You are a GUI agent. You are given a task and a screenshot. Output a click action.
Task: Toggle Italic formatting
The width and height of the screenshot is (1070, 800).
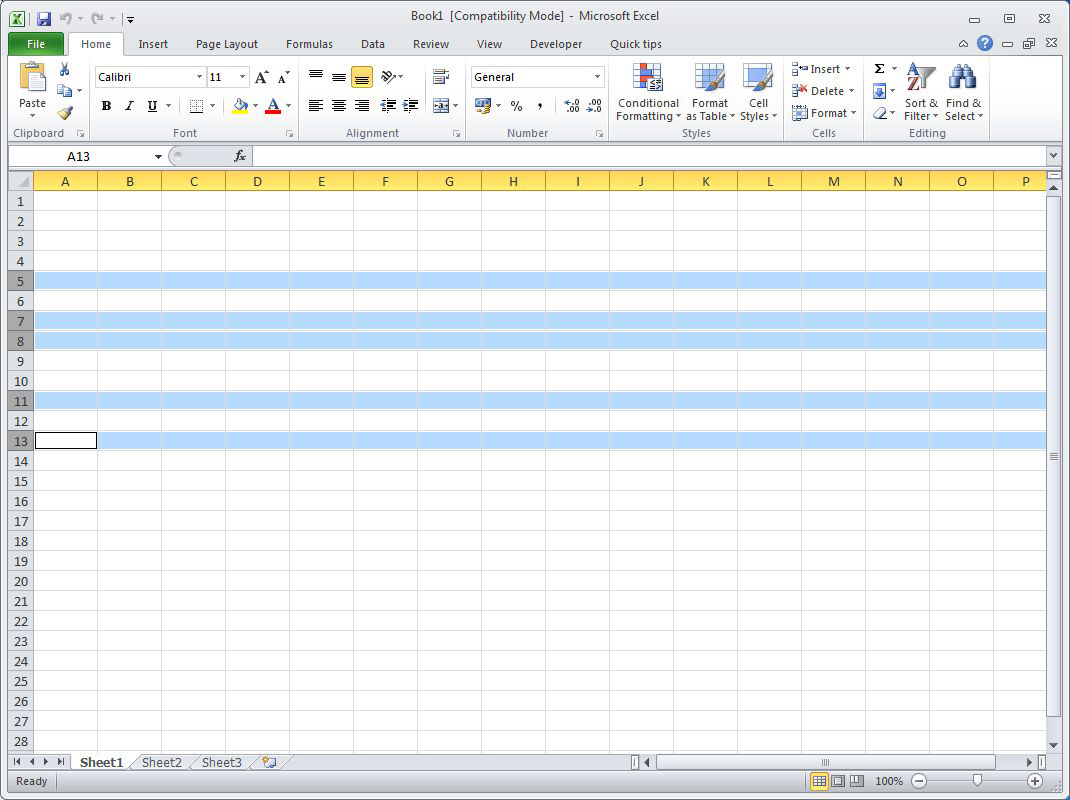(129, 106)
